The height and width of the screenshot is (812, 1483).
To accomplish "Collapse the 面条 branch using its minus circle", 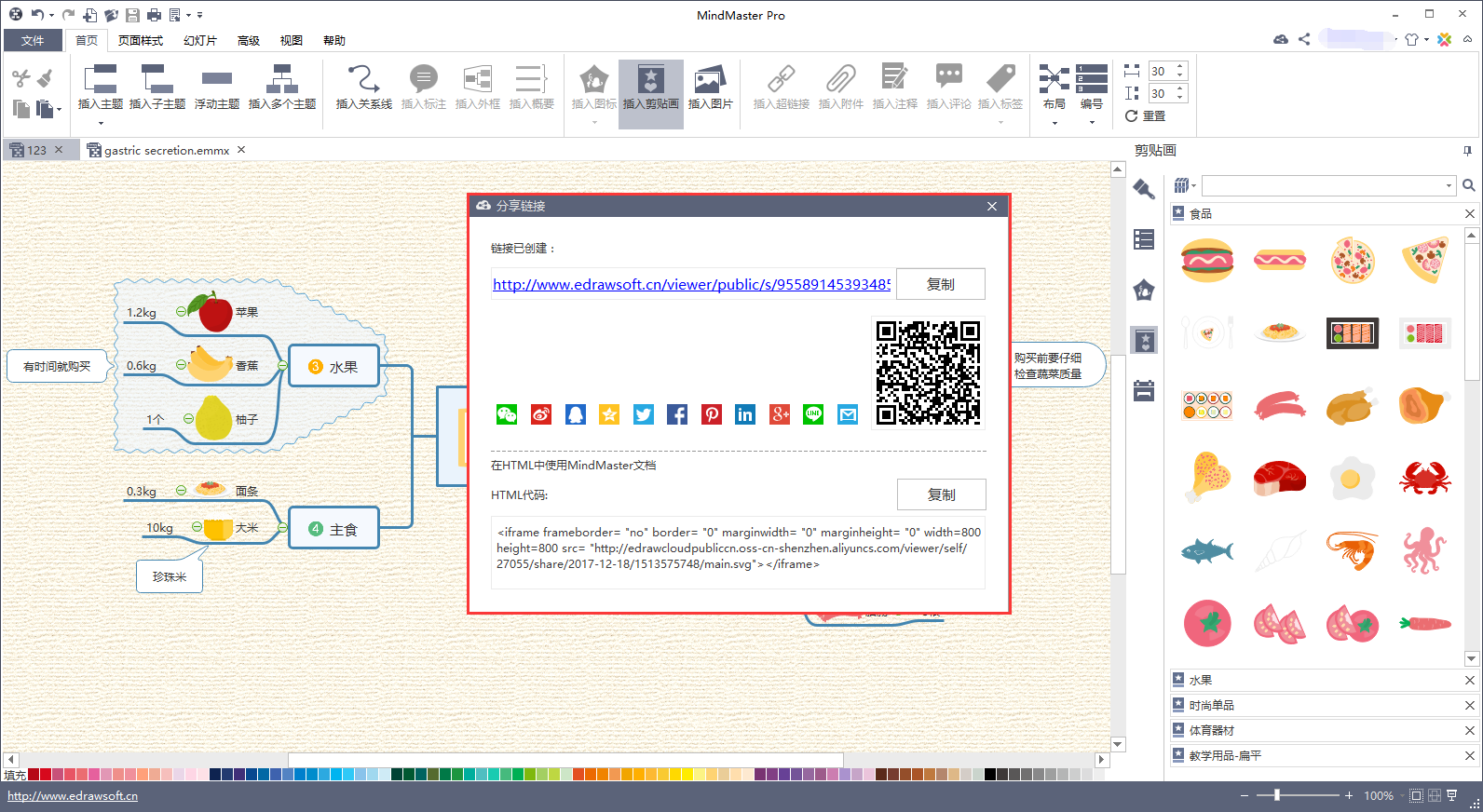I will [x=183, y=490].
